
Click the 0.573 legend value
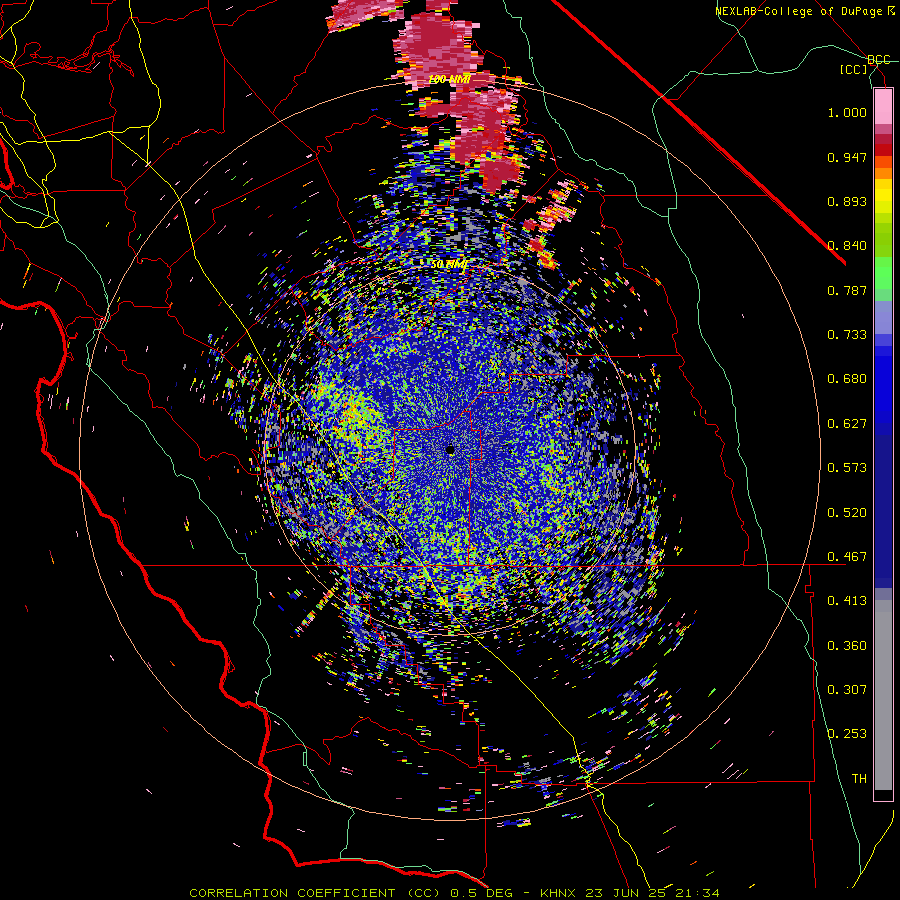(x=847, y=468)
